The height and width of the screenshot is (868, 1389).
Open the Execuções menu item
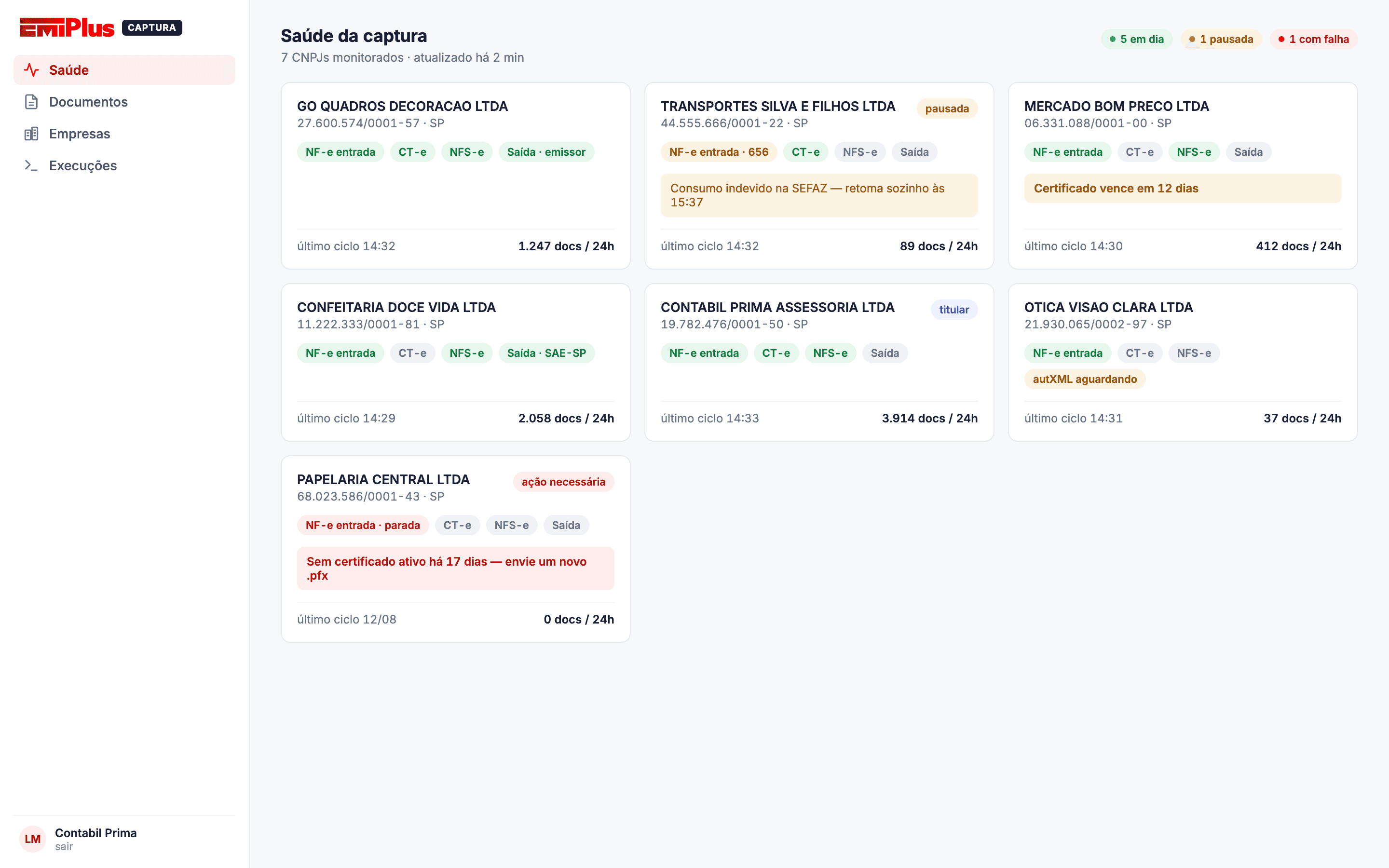pos(124,165)
